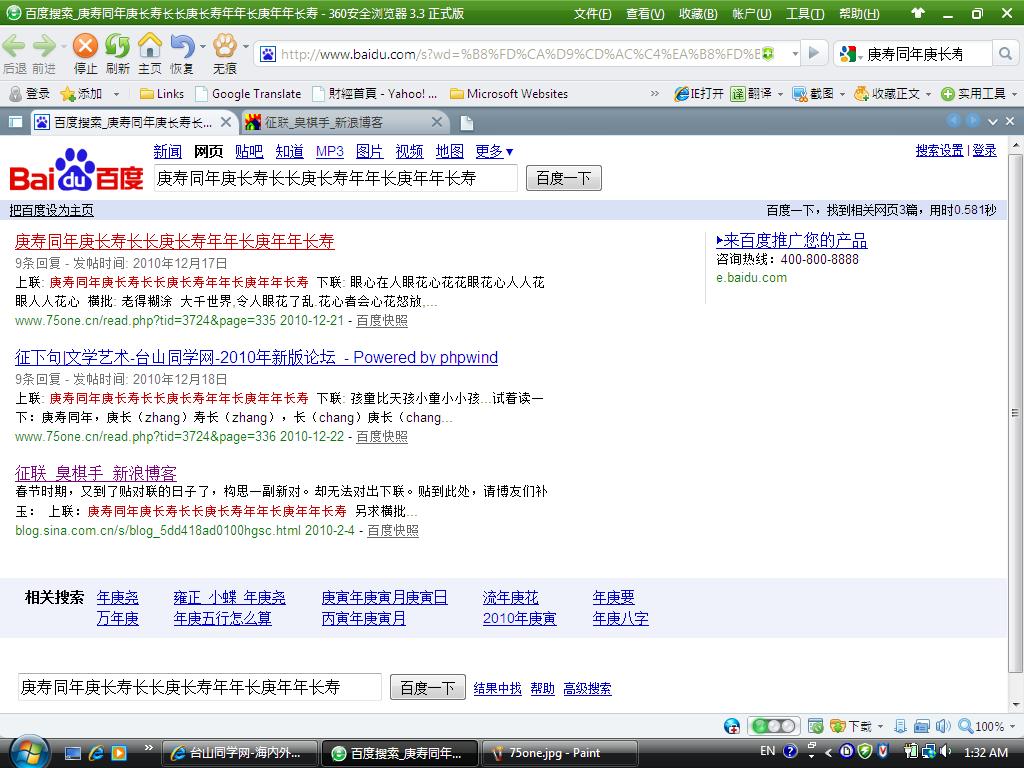The height and width of the screenshot is (768, 1024).
Task: Expand the hidden favorites chevron
Action: 655,94
